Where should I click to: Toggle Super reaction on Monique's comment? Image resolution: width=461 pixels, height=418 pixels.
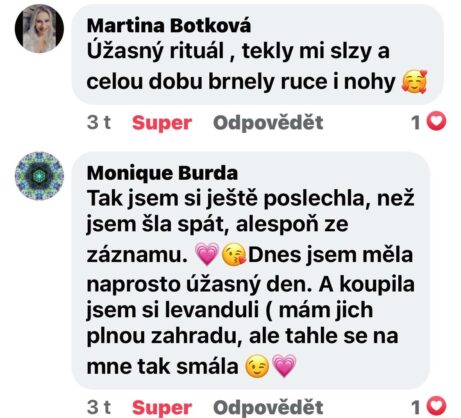[x=162, y=407]
